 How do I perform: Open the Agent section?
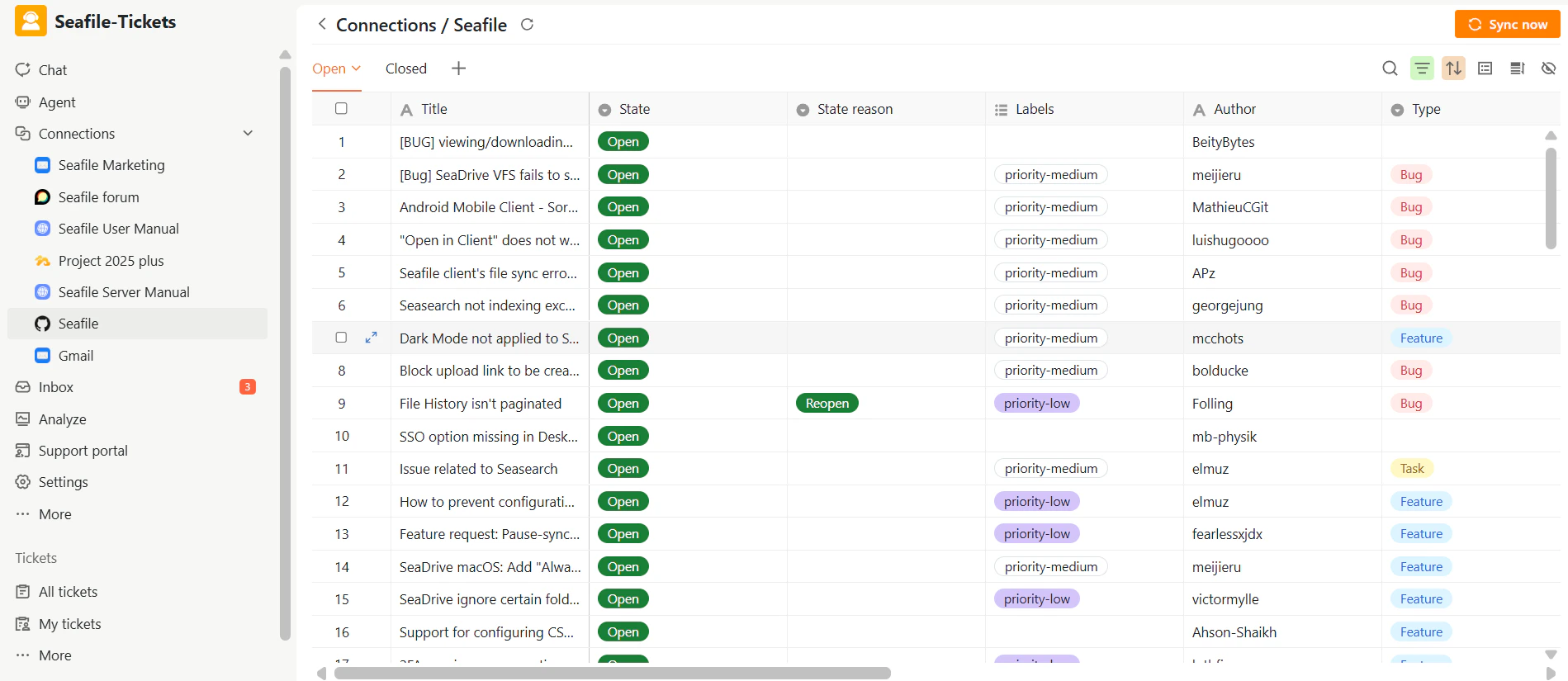[57, 102]
